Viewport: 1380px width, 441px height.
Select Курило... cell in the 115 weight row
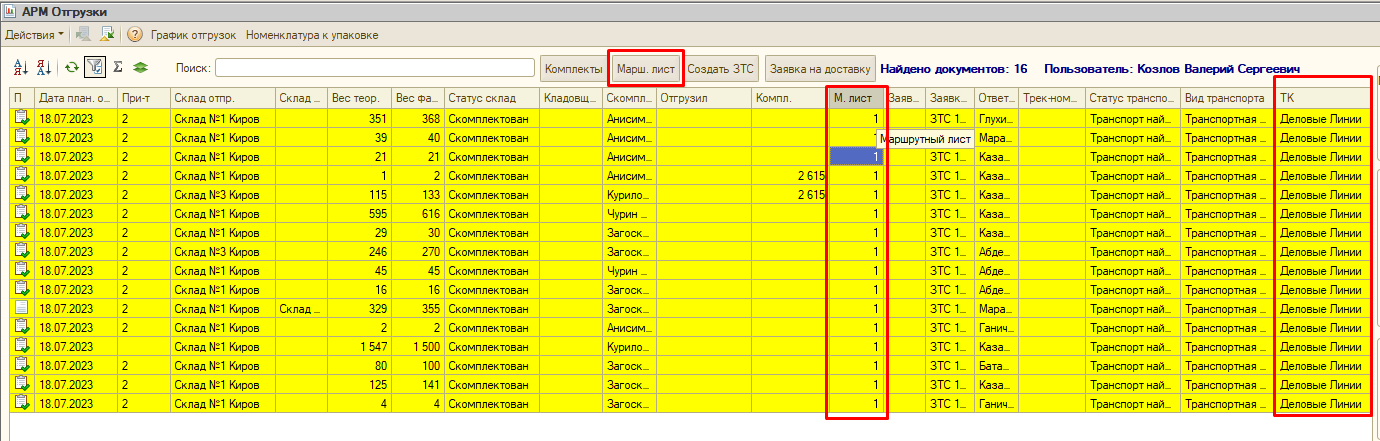click(x=629, y=194)
